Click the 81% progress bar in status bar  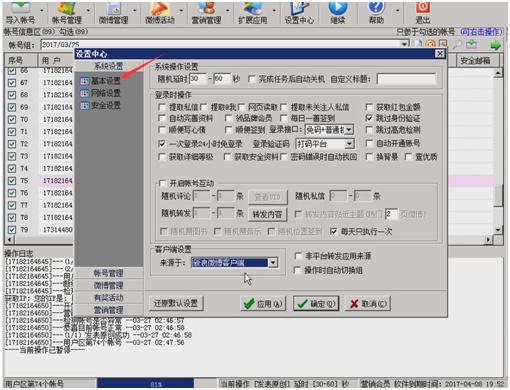click(145, 384)
